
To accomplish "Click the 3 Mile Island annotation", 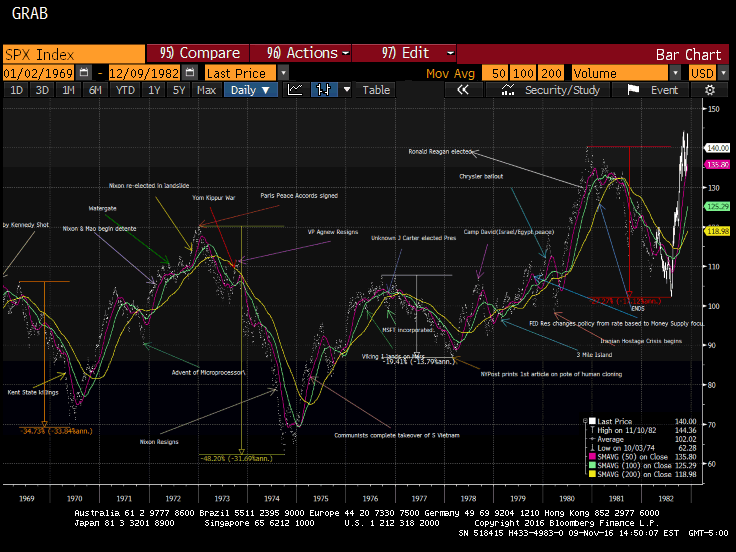I will click(594, 355).
